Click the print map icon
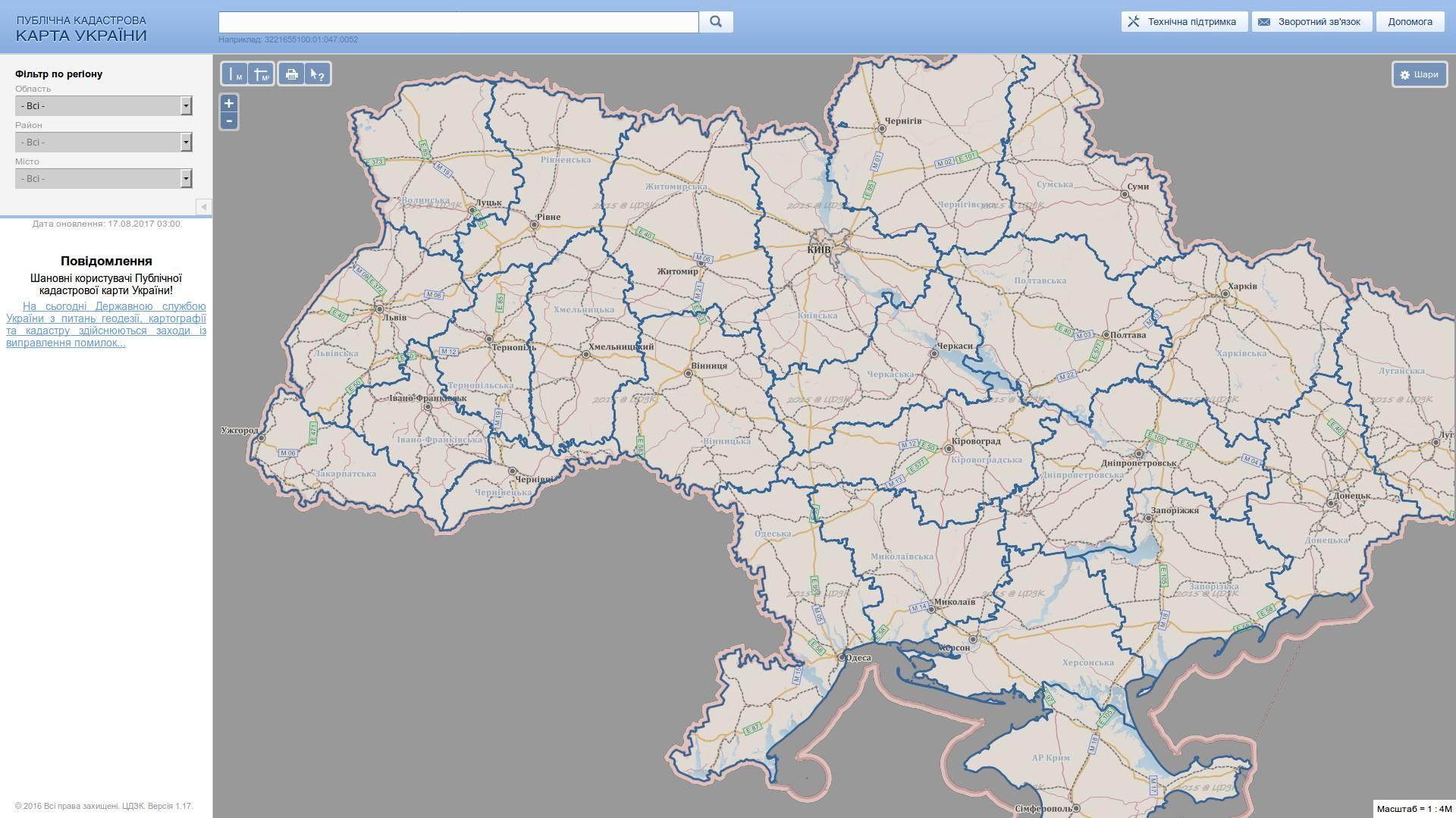Viewport: 1456px width, 818px height. coord(291,74)
